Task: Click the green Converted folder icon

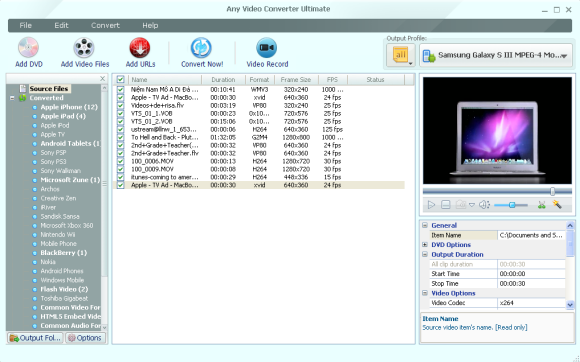Action: click(x=23, y=98)
